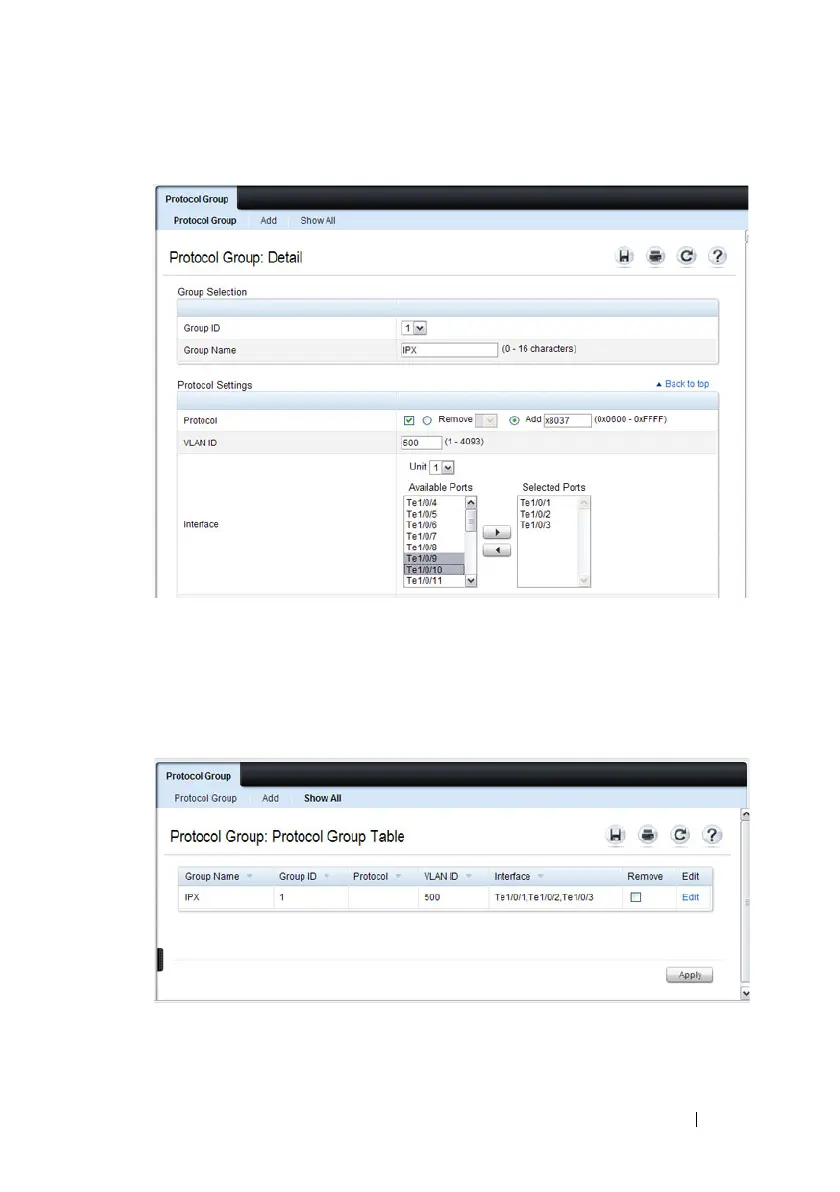Click Table panel scrollbar up arrow
The height and width of the screenshot is (1192, 840).
[x=746, y=815]
